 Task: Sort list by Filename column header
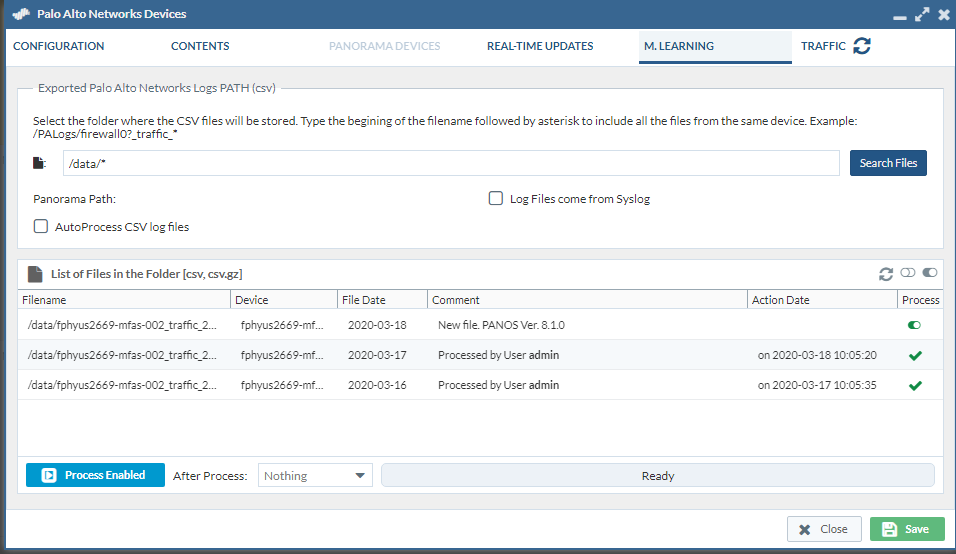point(45,300)
